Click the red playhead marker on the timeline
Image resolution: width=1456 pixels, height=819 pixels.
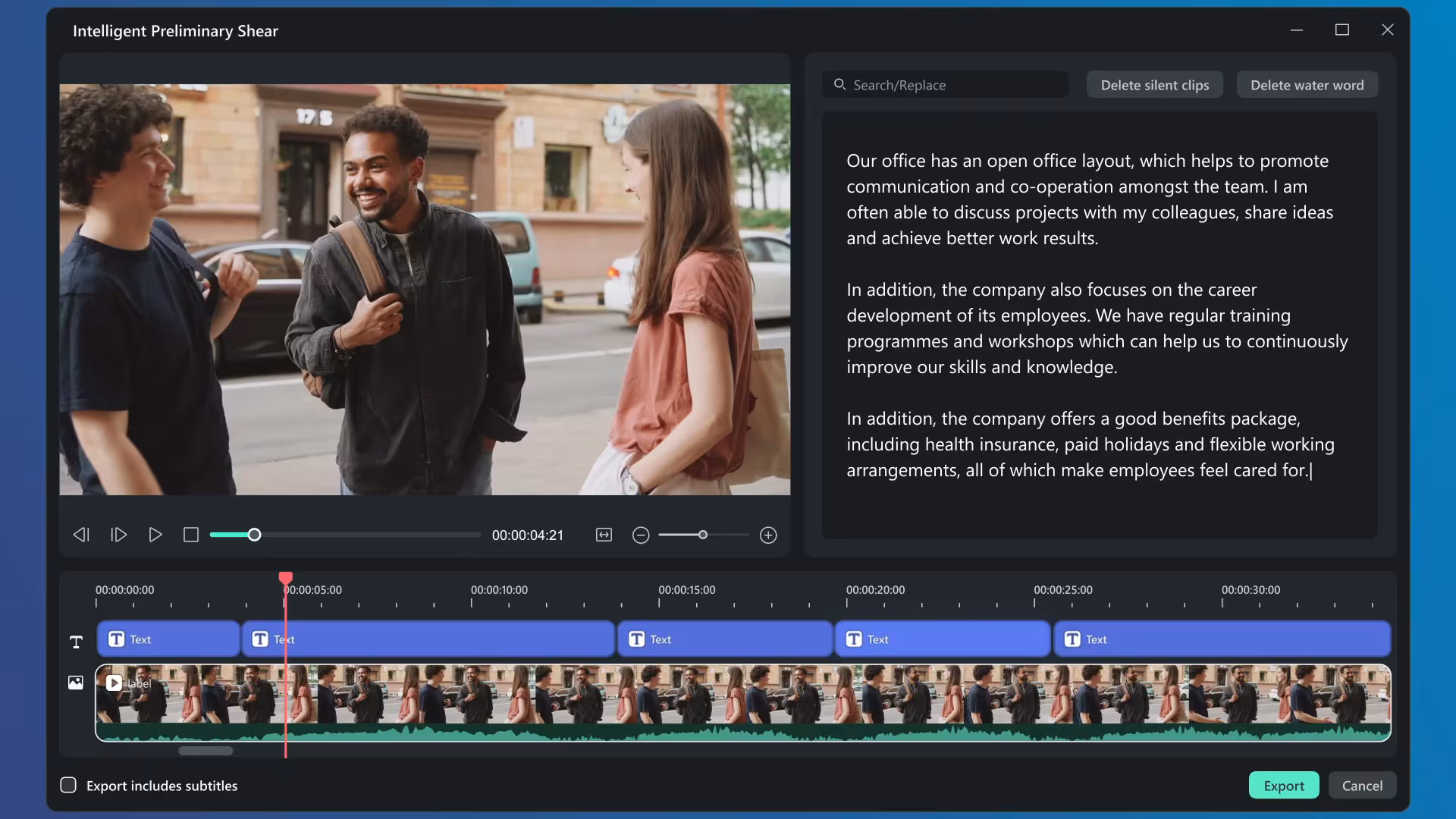click(286, 579)
